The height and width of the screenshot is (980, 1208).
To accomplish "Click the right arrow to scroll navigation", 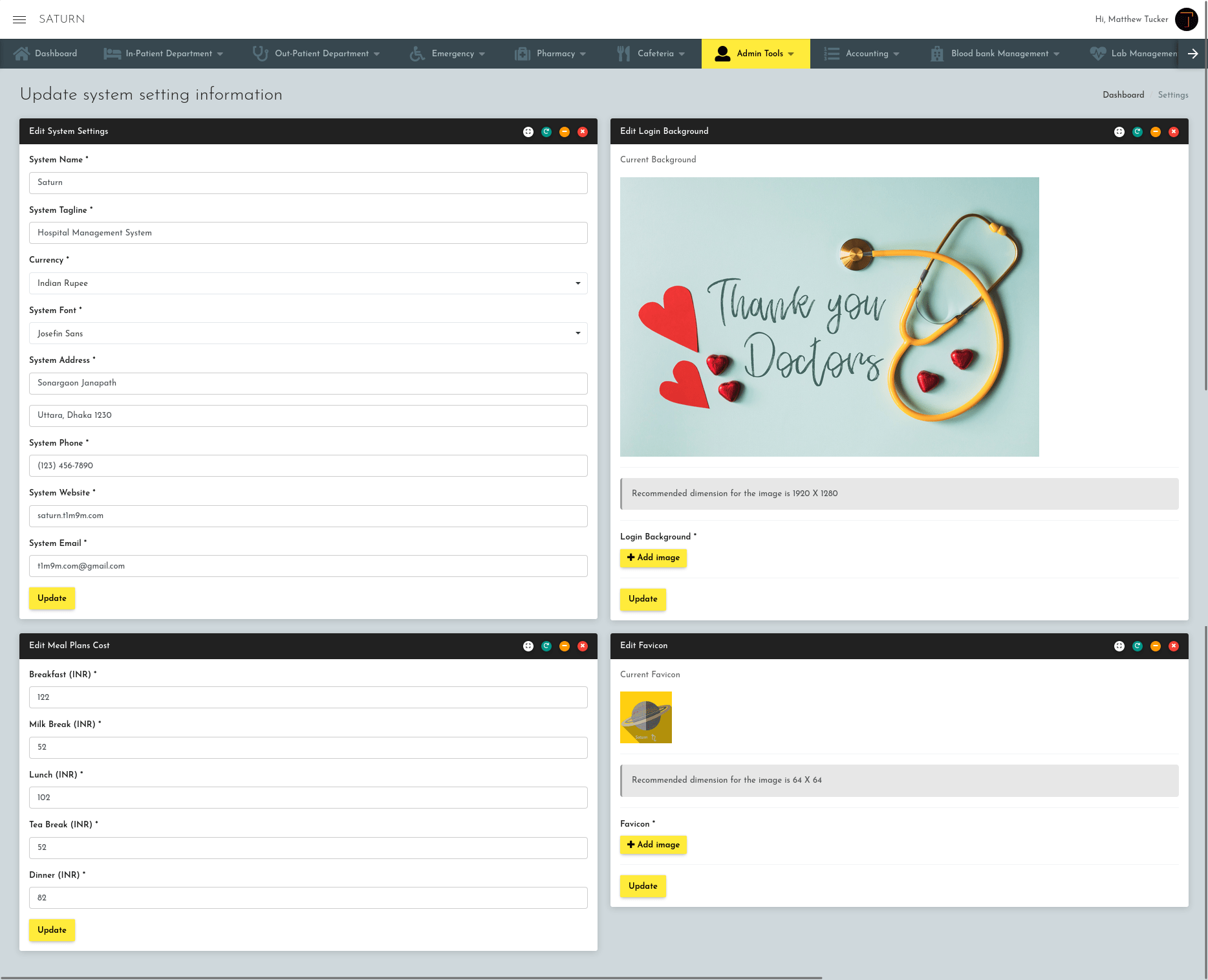I will [x=1192, y=53].
